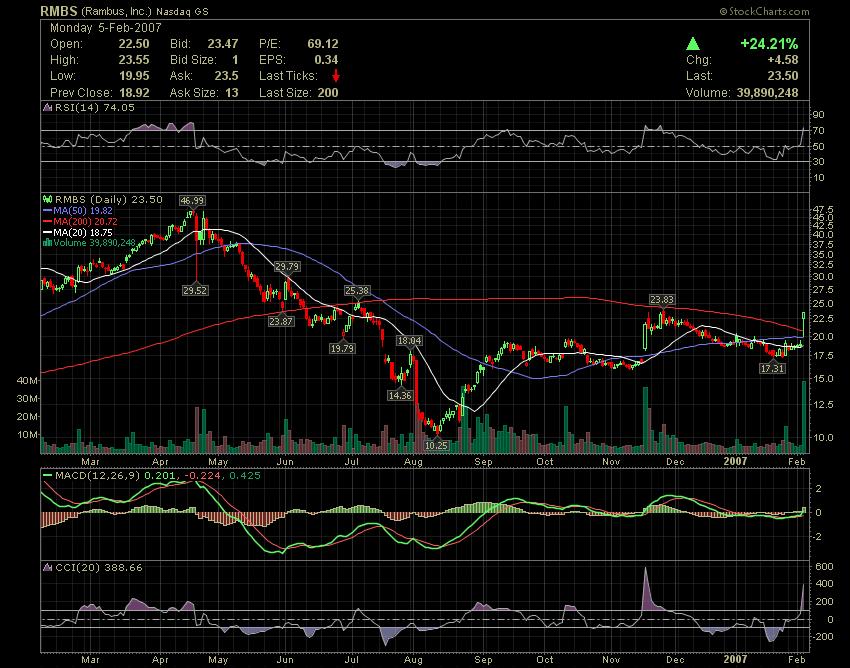Viewport: 850px width, 668px height.
Task: Click the blue line marker for MA(50)
Action: [x=47, y=211]
